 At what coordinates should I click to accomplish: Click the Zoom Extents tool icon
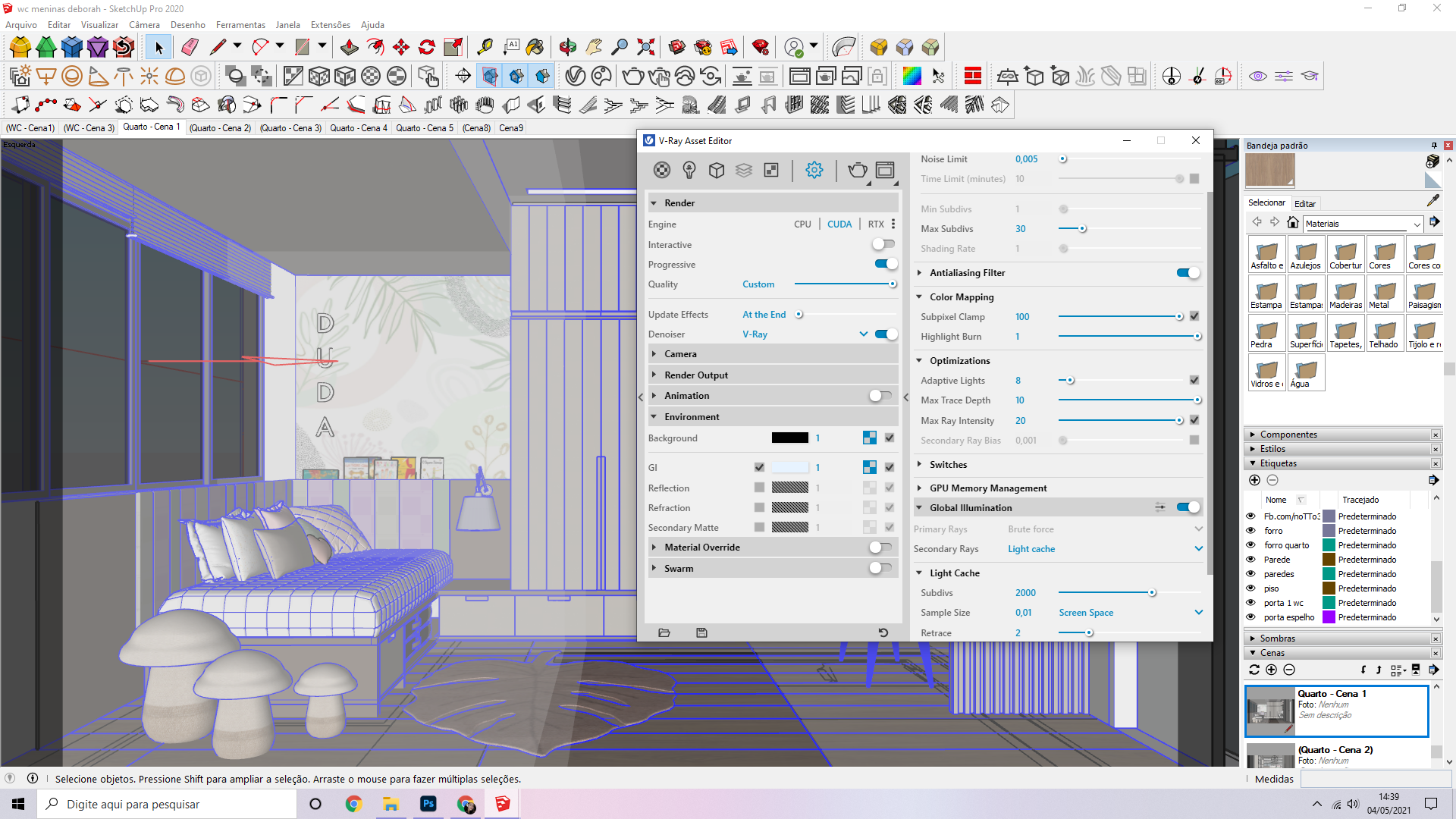(x=645, y=47)
